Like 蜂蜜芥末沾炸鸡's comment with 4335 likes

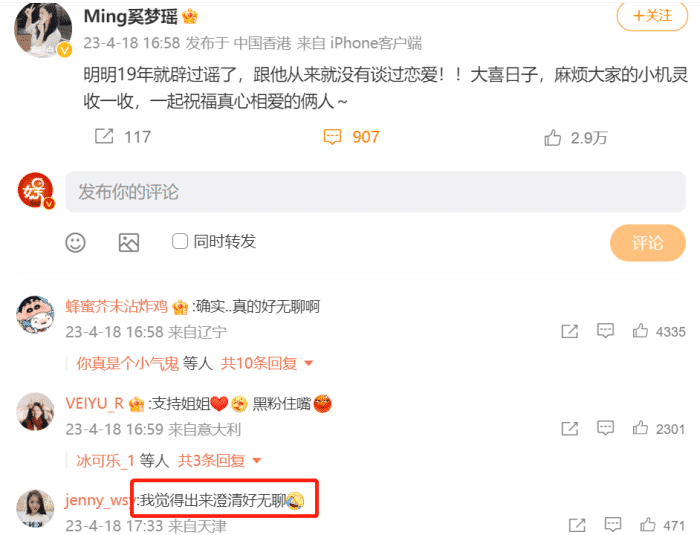click(640, 331)
